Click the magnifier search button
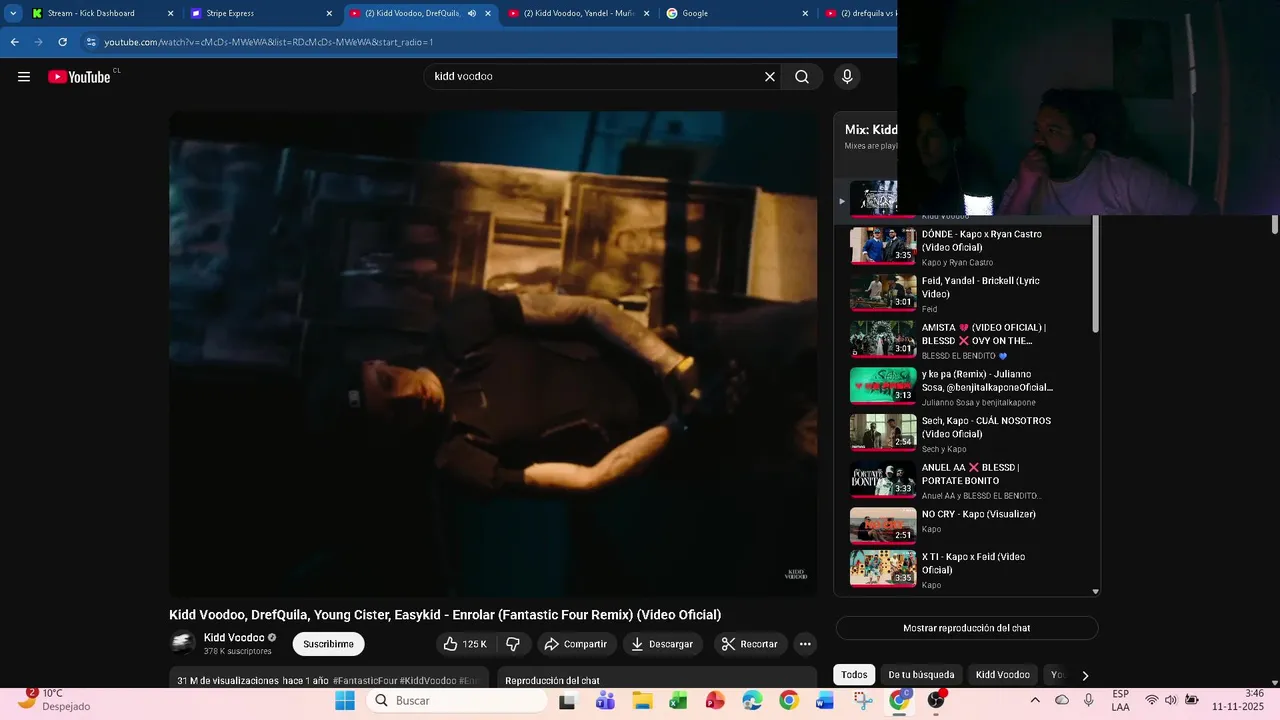 (x=802, y=77)
